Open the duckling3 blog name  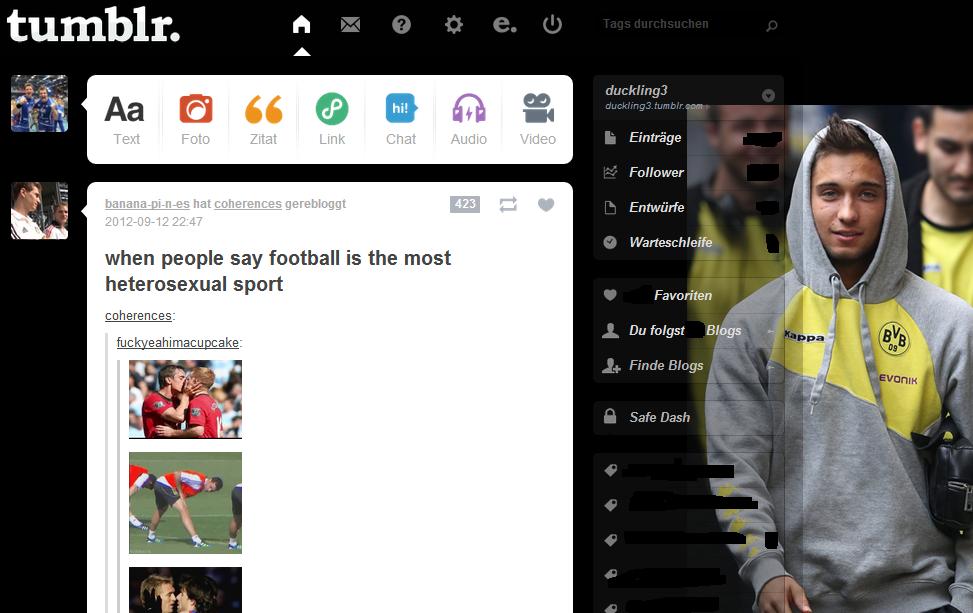637,90
